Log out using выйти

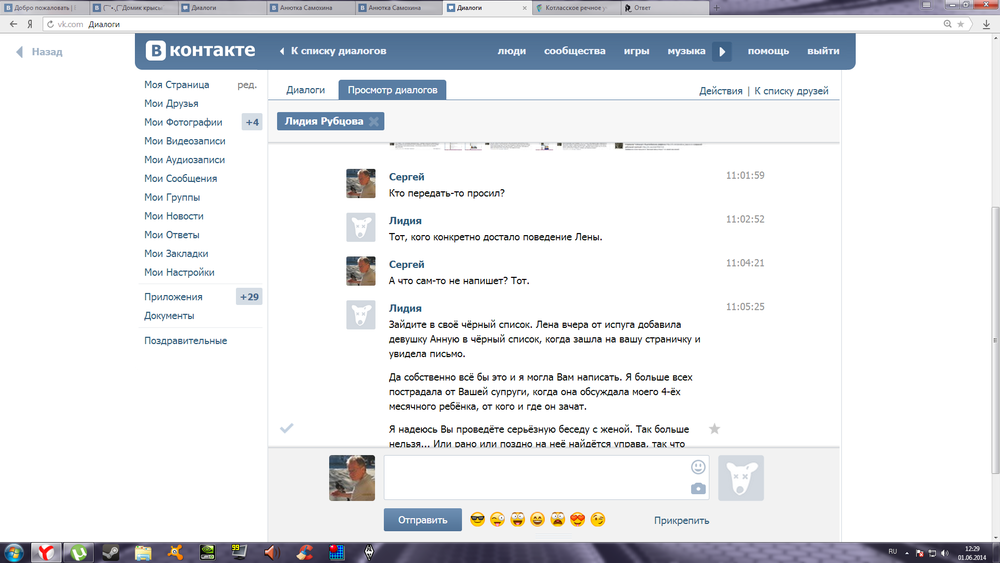point(823,51)
